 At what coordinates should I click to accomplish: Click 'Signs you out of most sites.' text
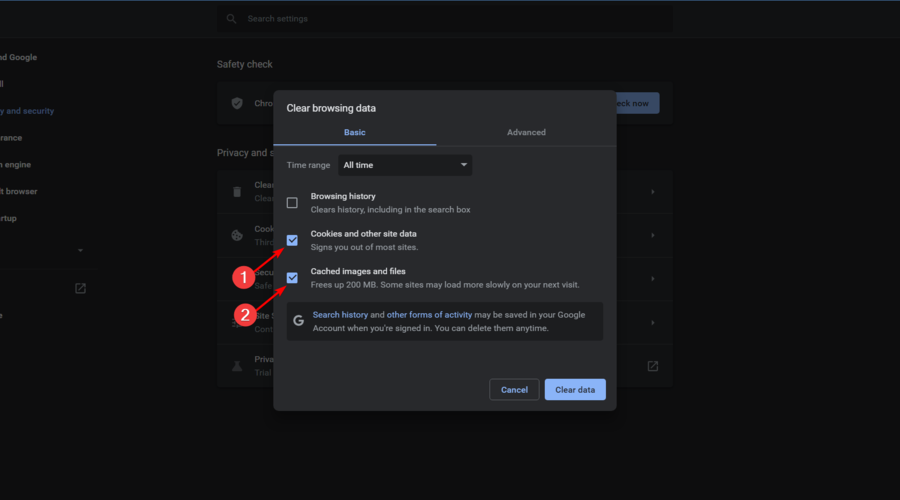pyautogui.click(x=364, y=247)
